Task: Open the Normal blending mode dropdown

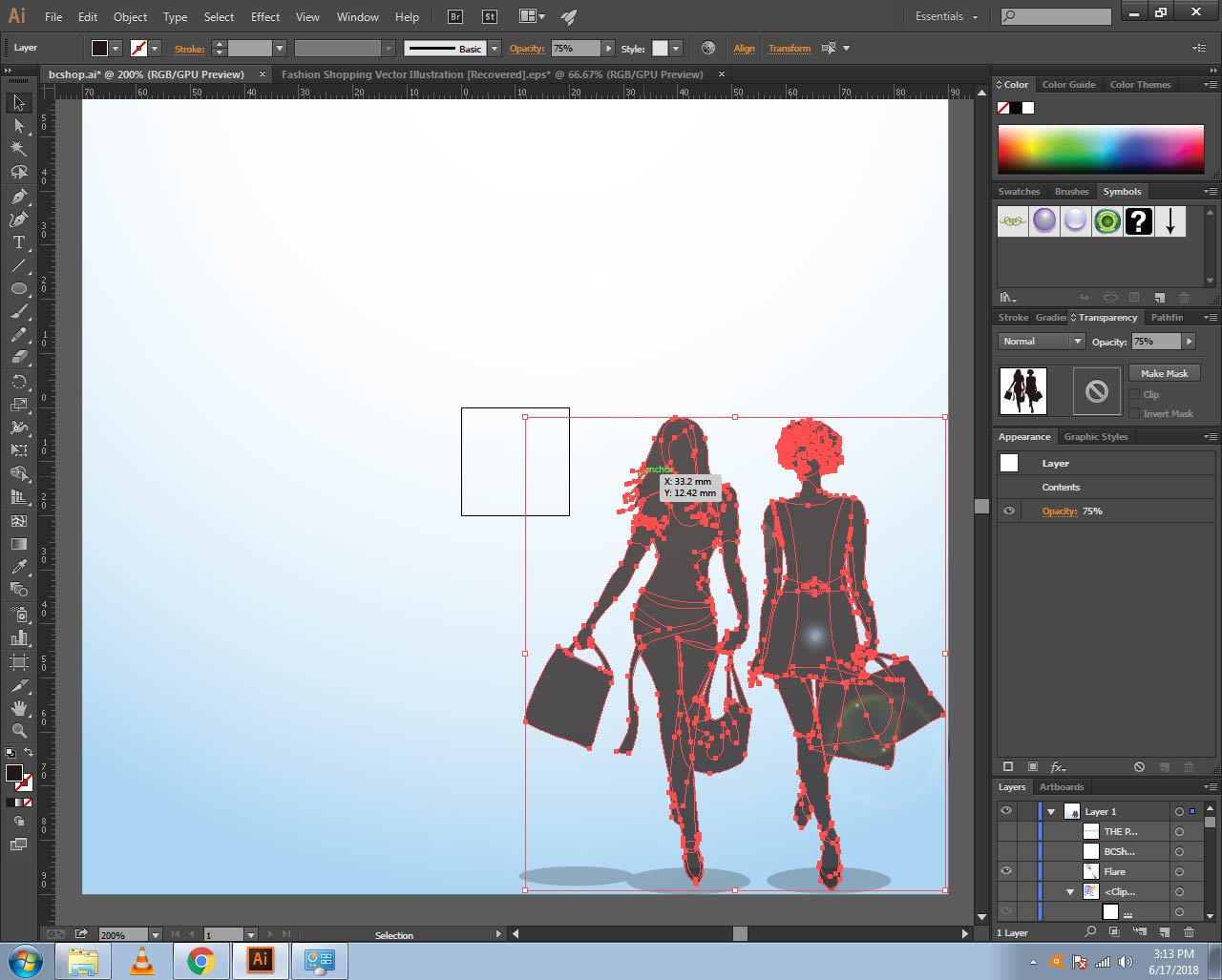Action: pyautogui.click(x=1042, y=342)
